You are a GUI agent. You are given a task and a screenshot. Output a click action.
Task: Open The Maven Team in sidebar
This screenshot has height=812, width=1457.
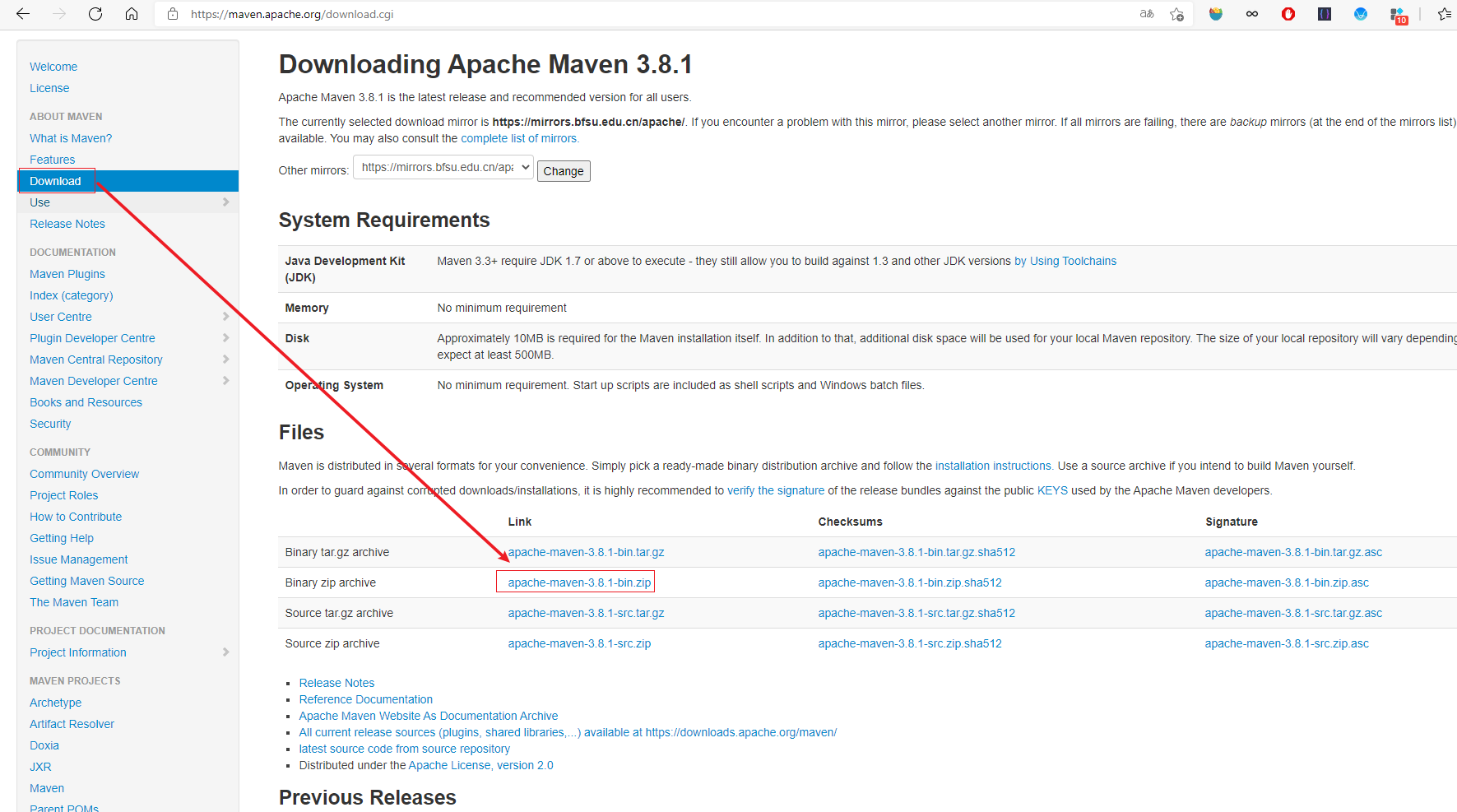click(74, 602)
